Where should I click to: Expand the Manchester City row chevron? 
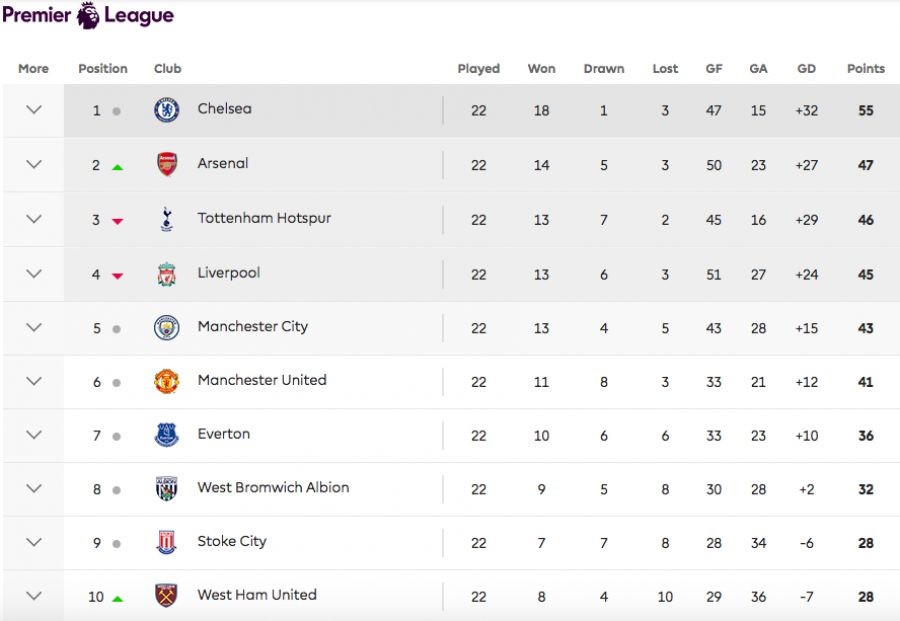(34, 328)
